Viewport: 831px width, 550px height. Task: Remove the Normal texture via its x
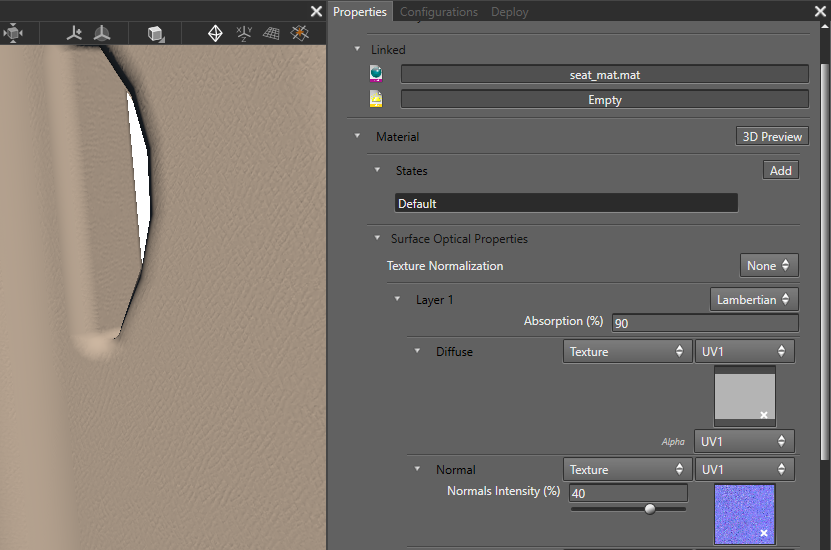pos(764,533)
